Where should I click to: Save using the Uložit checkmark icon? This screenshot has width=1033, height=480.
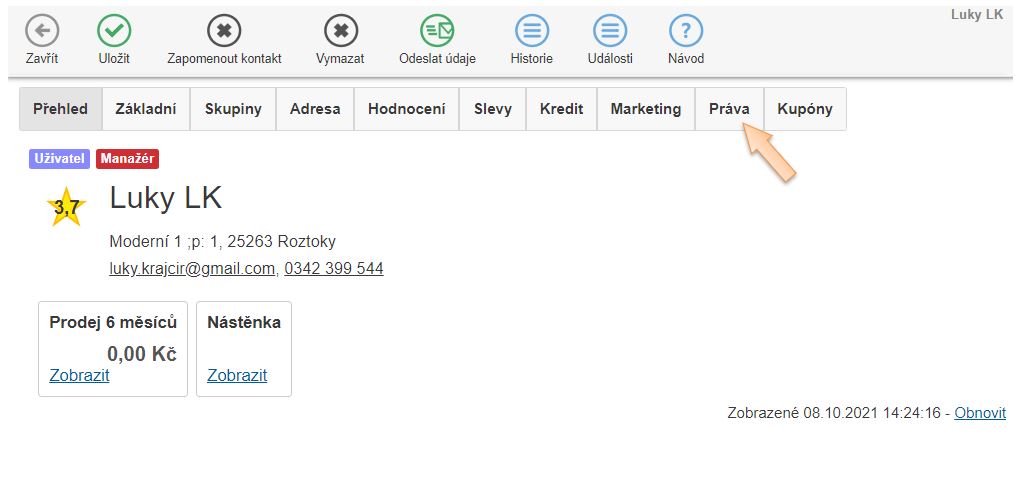click(114, 31)
